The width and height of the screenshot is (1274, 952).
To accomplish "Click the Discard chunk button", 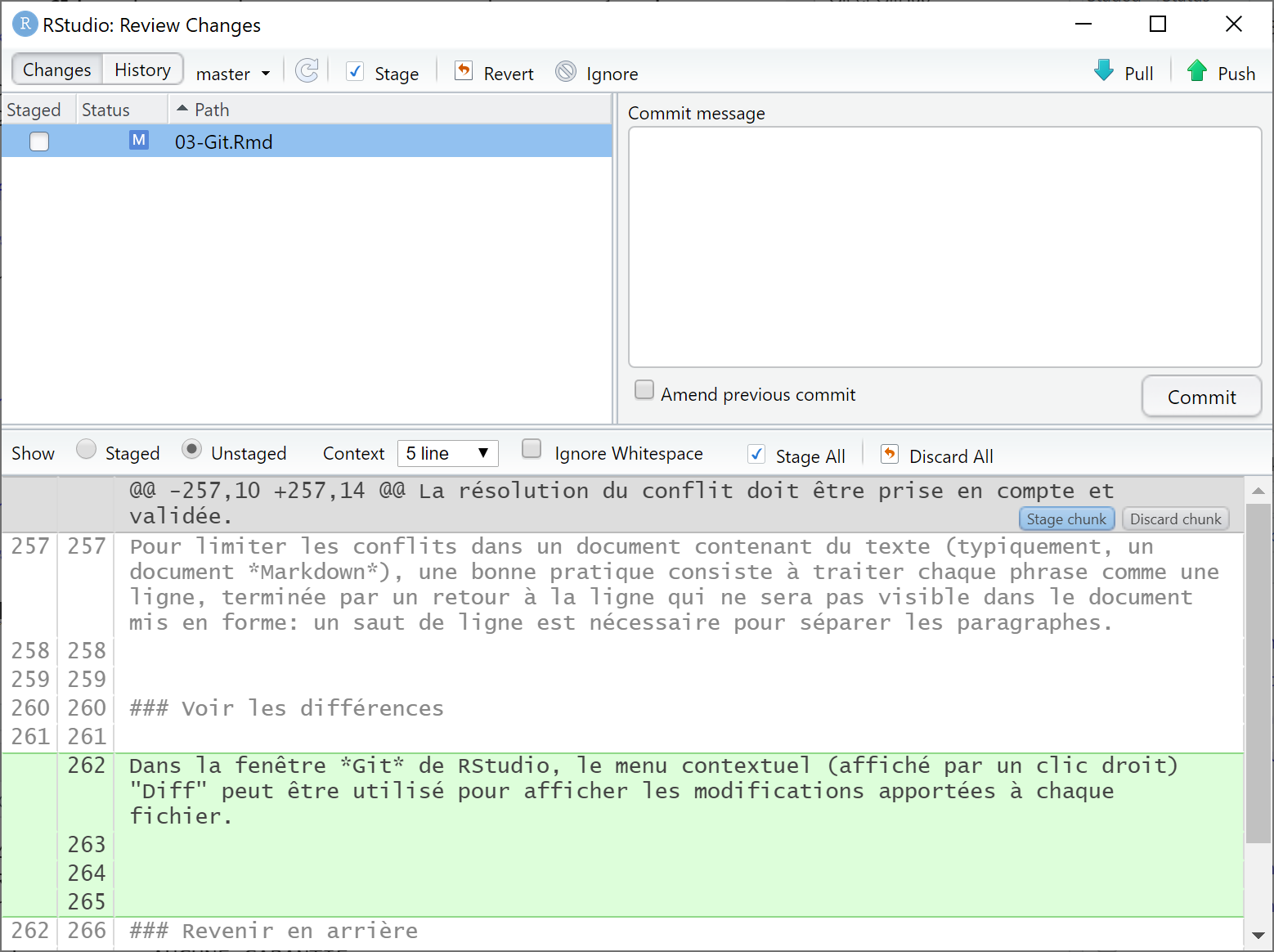I will [x=1175, y=519].
